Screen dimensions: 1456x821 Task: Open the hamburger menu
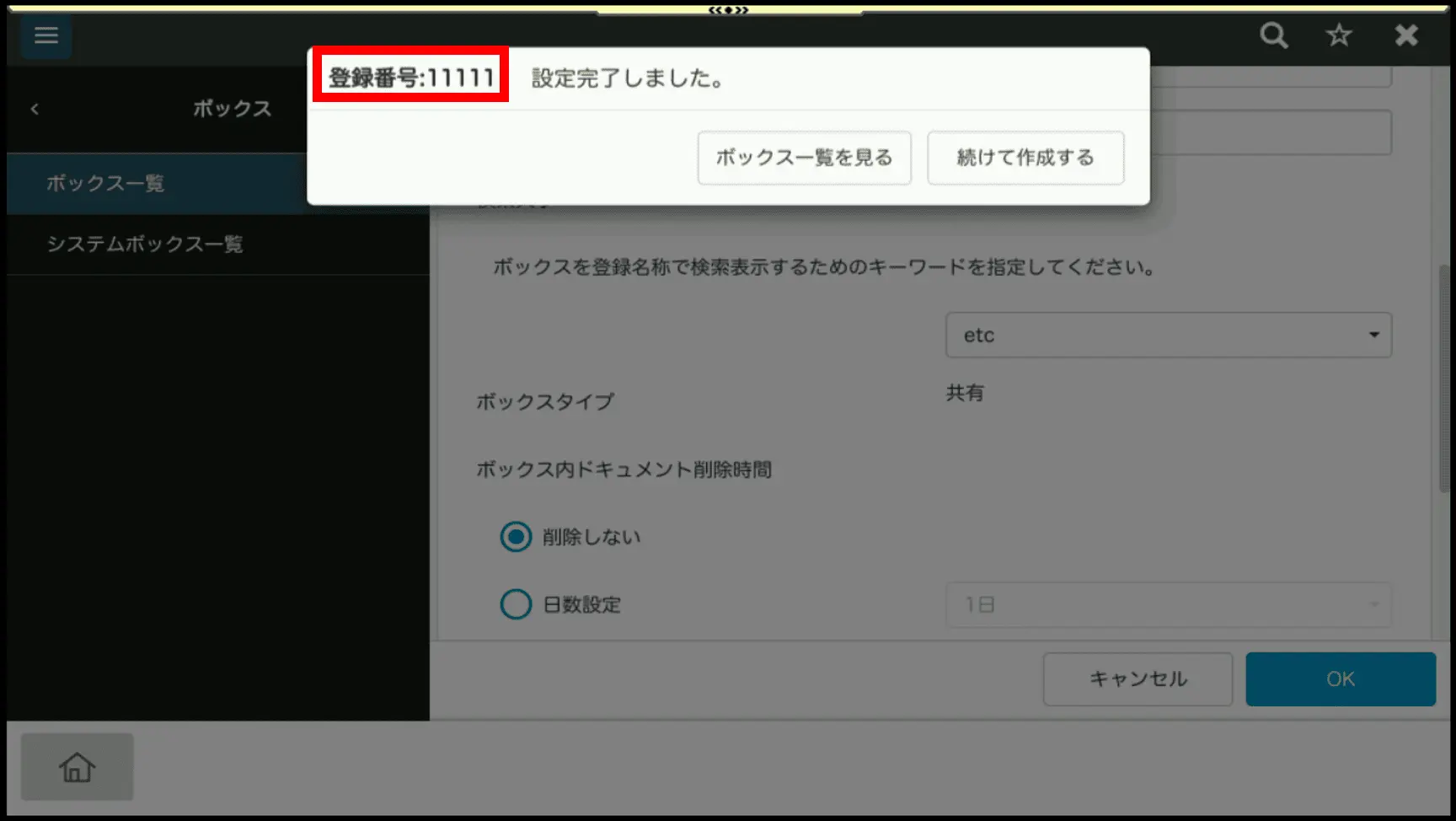coord(45,35)
